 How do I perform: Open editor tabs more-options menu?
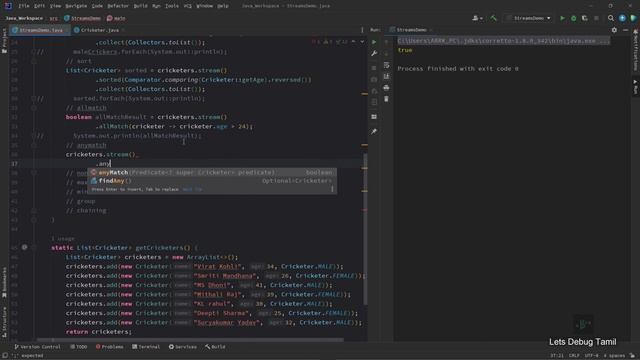(362, 30)
